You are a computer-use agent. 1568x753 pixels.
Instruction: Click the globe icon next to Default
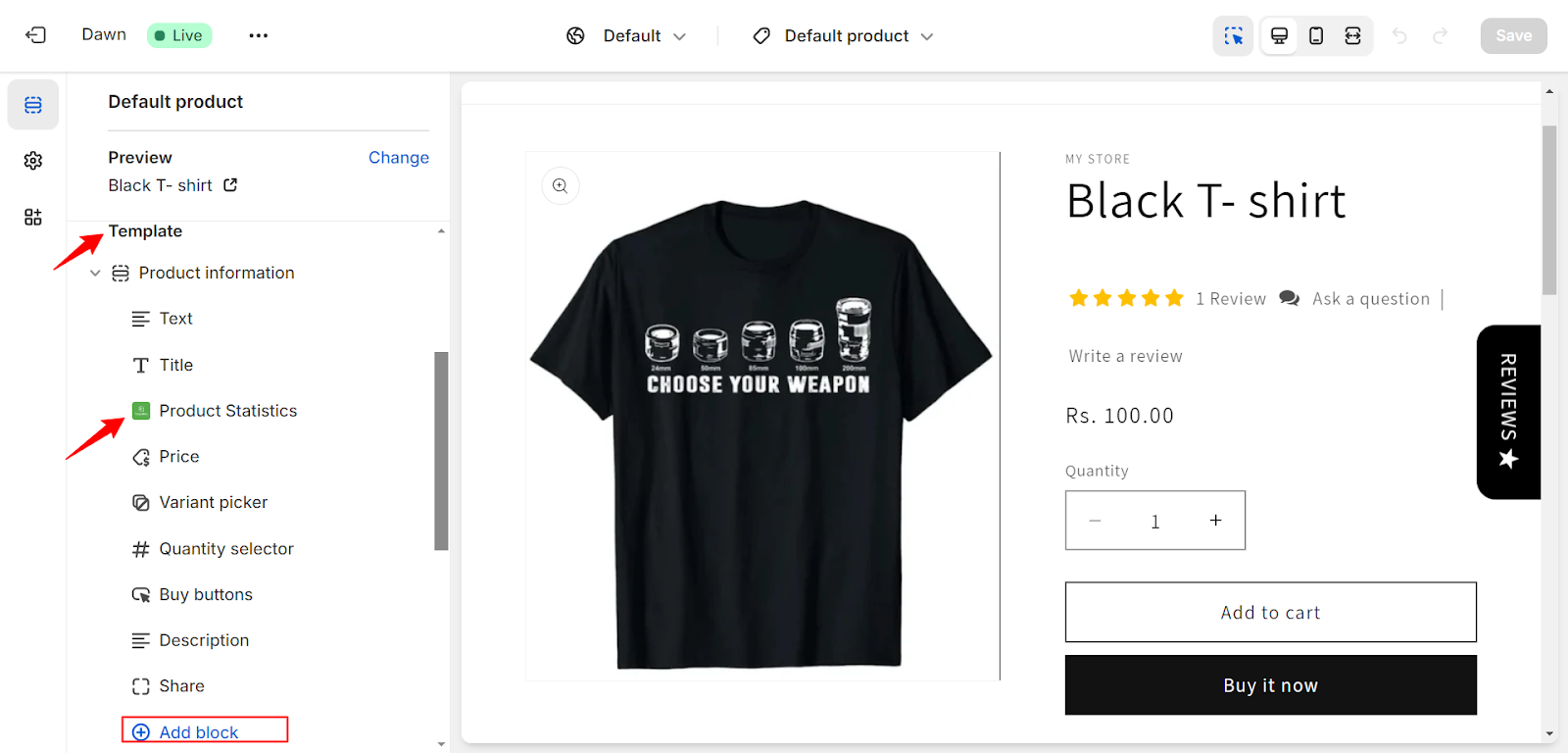click(575, 36)
